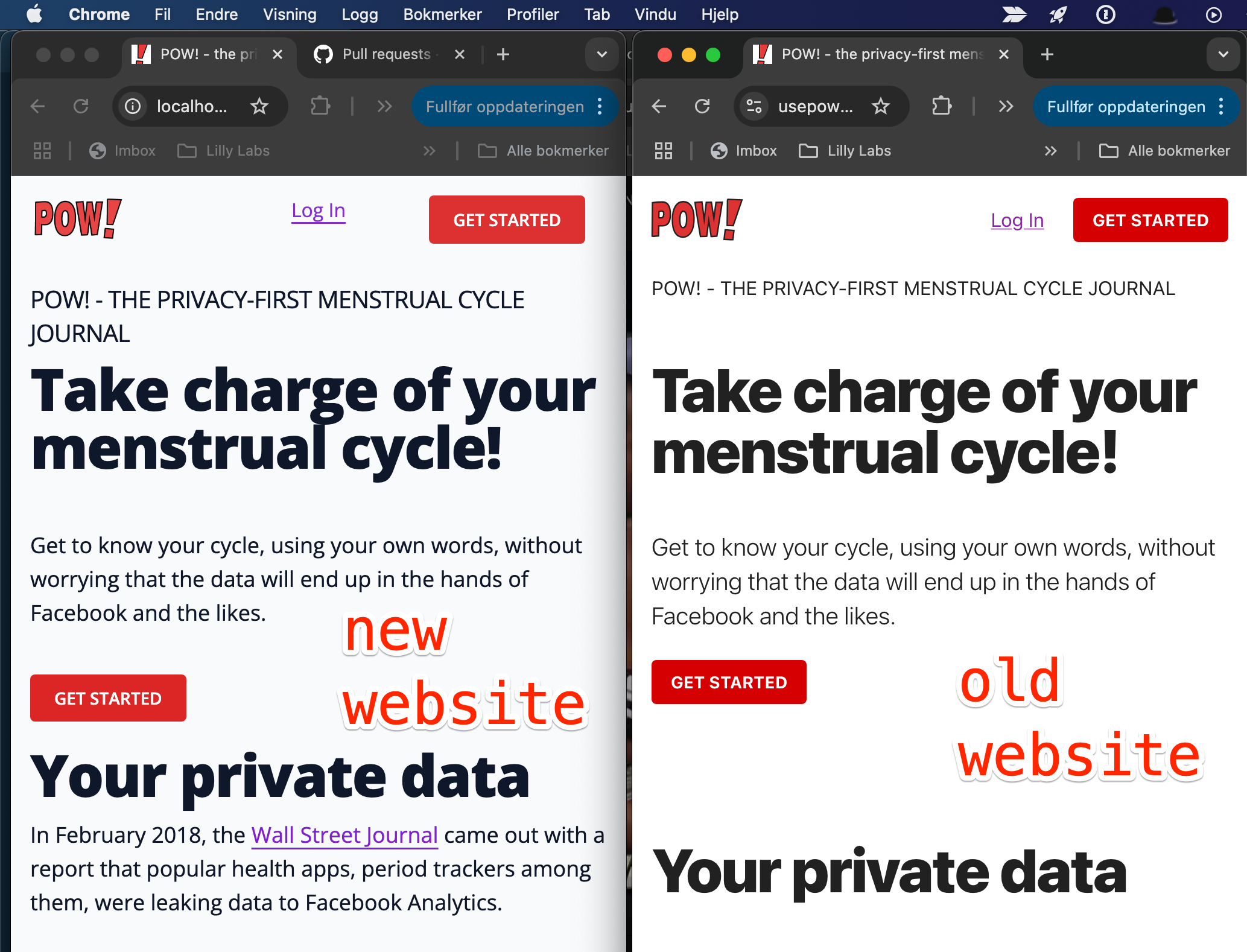Open extensions in the left window
Viewport: 1247px width, 952px height.
pyautogui.click(x=320, y=107)
